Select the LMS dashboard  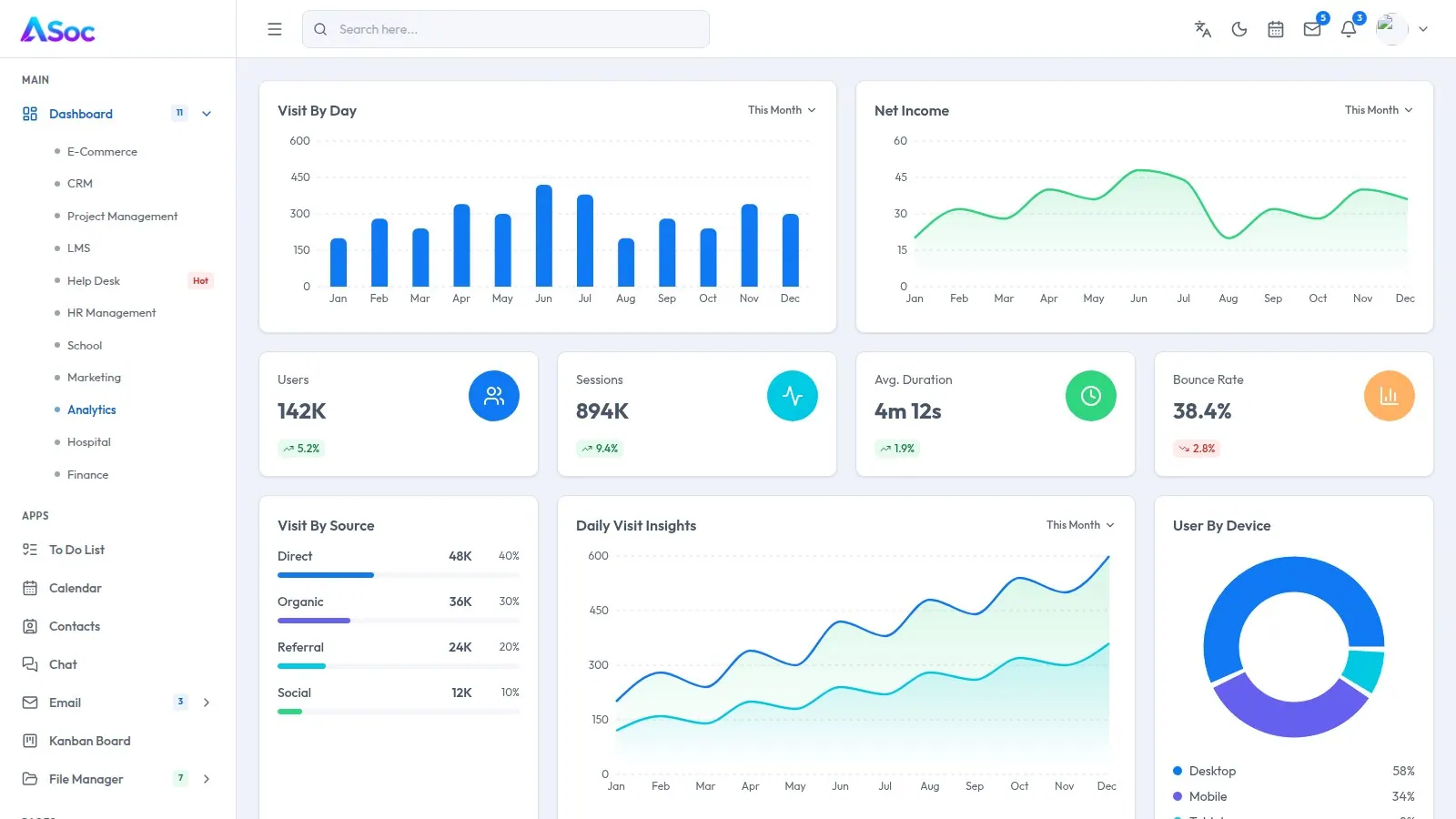point(78,248)
